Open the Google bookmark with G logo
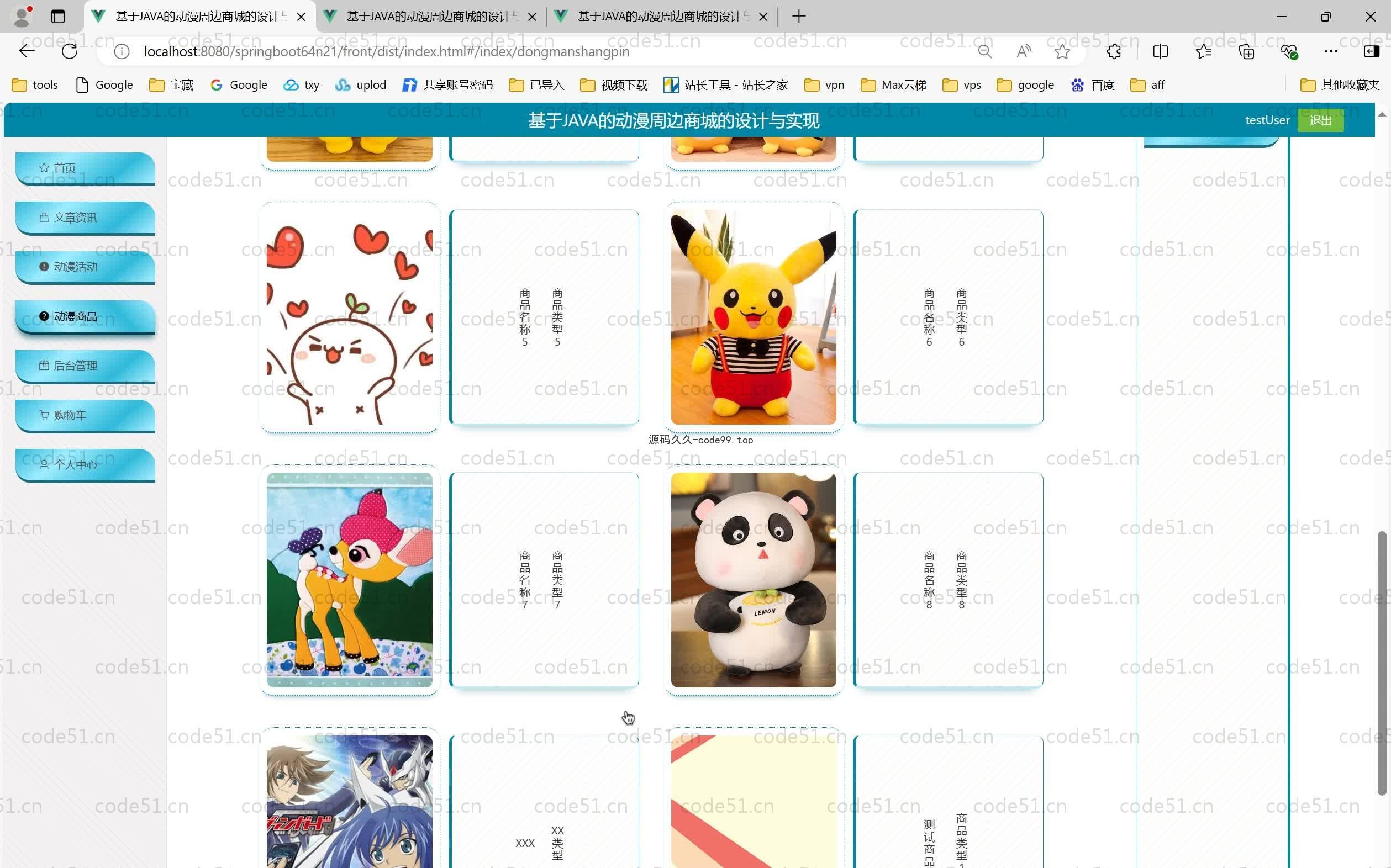 [x=239, y=85]
